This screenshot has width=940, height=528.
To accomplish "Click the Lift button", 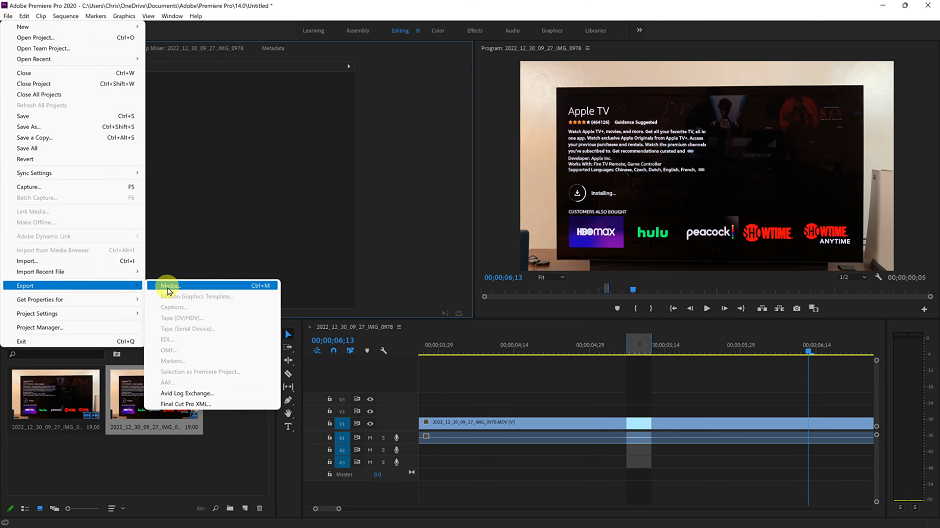I will pyautogui.click(x=762, y=308).
